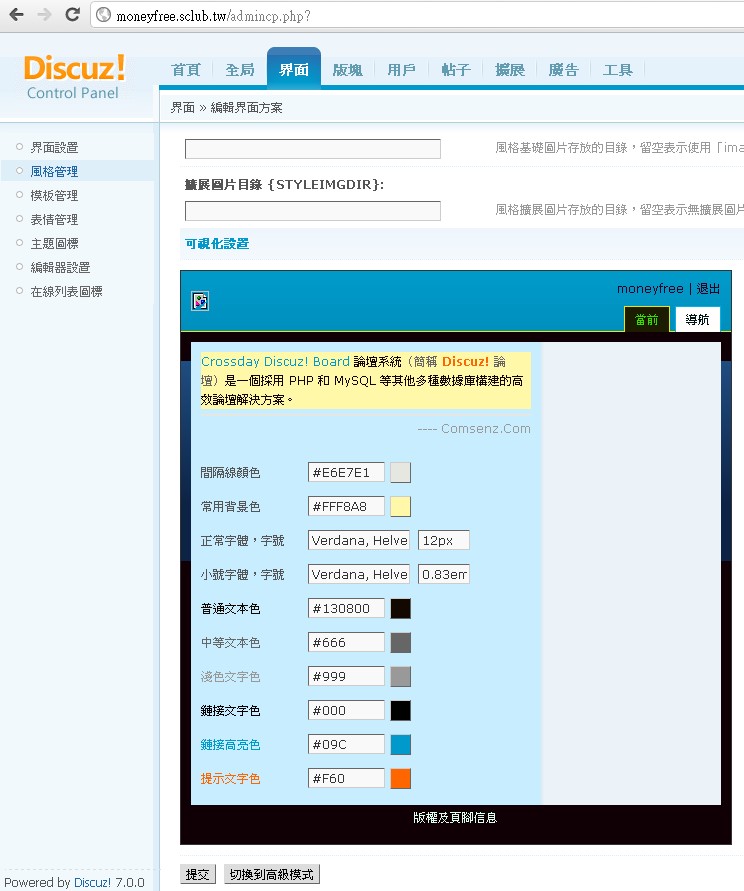This screenshot has height=891, width=744.
Task: Click the 0.83em font size field
Action: [x=444, y=574]
